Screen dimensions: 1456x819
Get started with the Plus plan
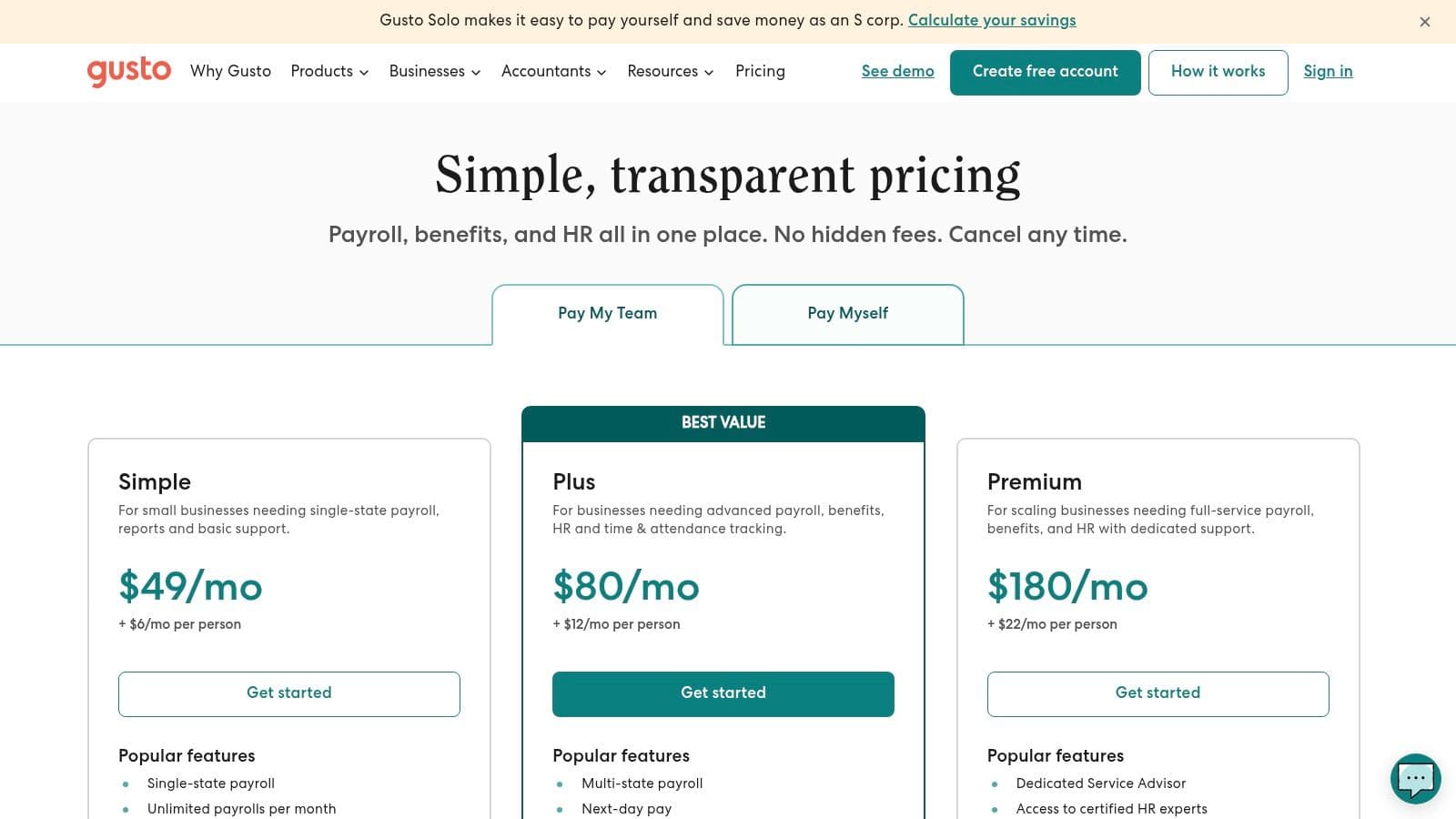tap(723, 693)
